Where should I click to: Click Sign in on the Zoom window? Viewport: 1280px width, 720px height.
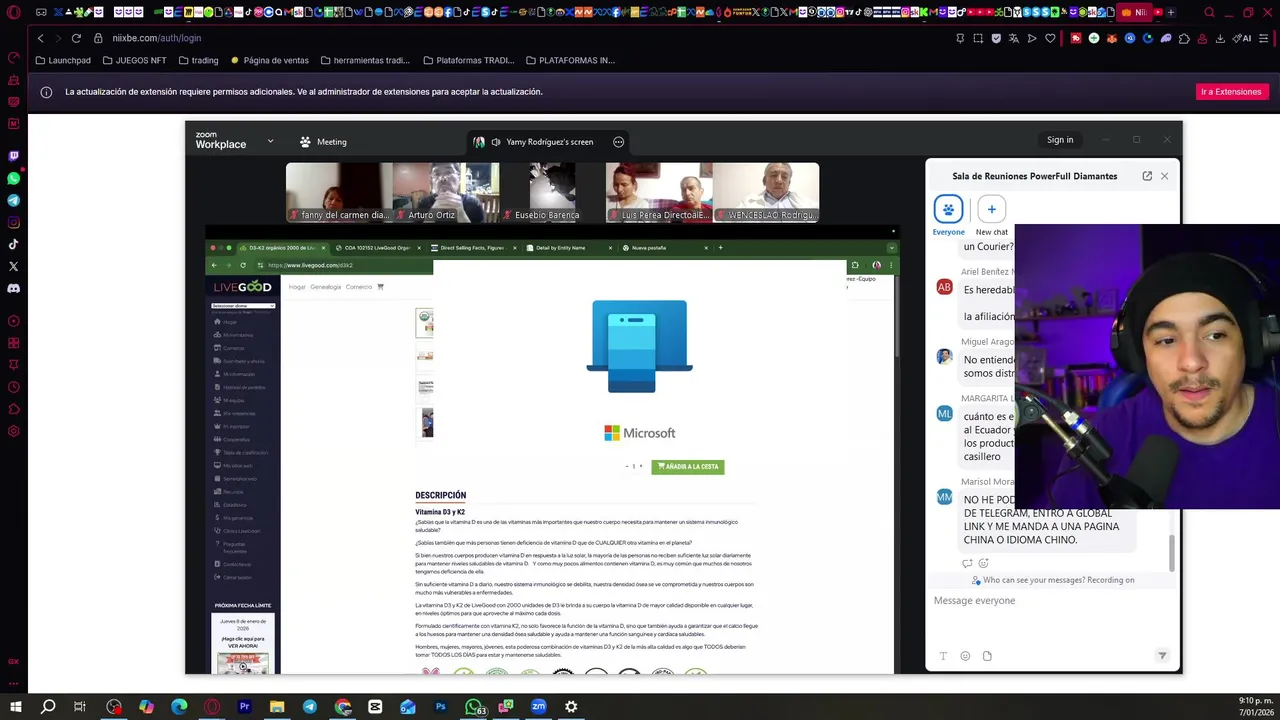(1060, 140)
